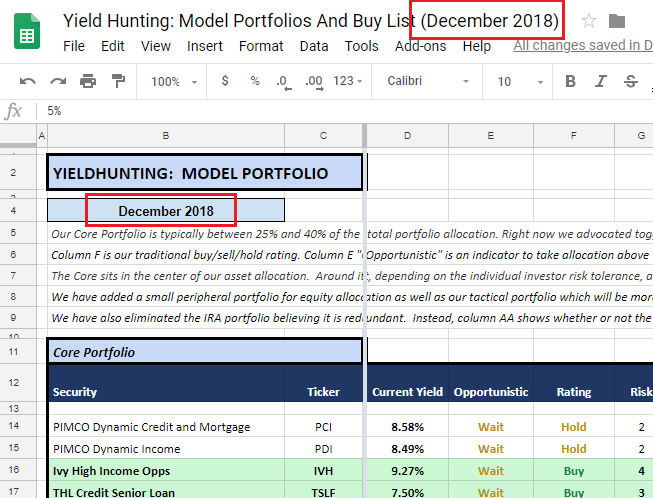Open the Insert menu
The height and width of the screenshot is (498, 653).
(204, 46)
